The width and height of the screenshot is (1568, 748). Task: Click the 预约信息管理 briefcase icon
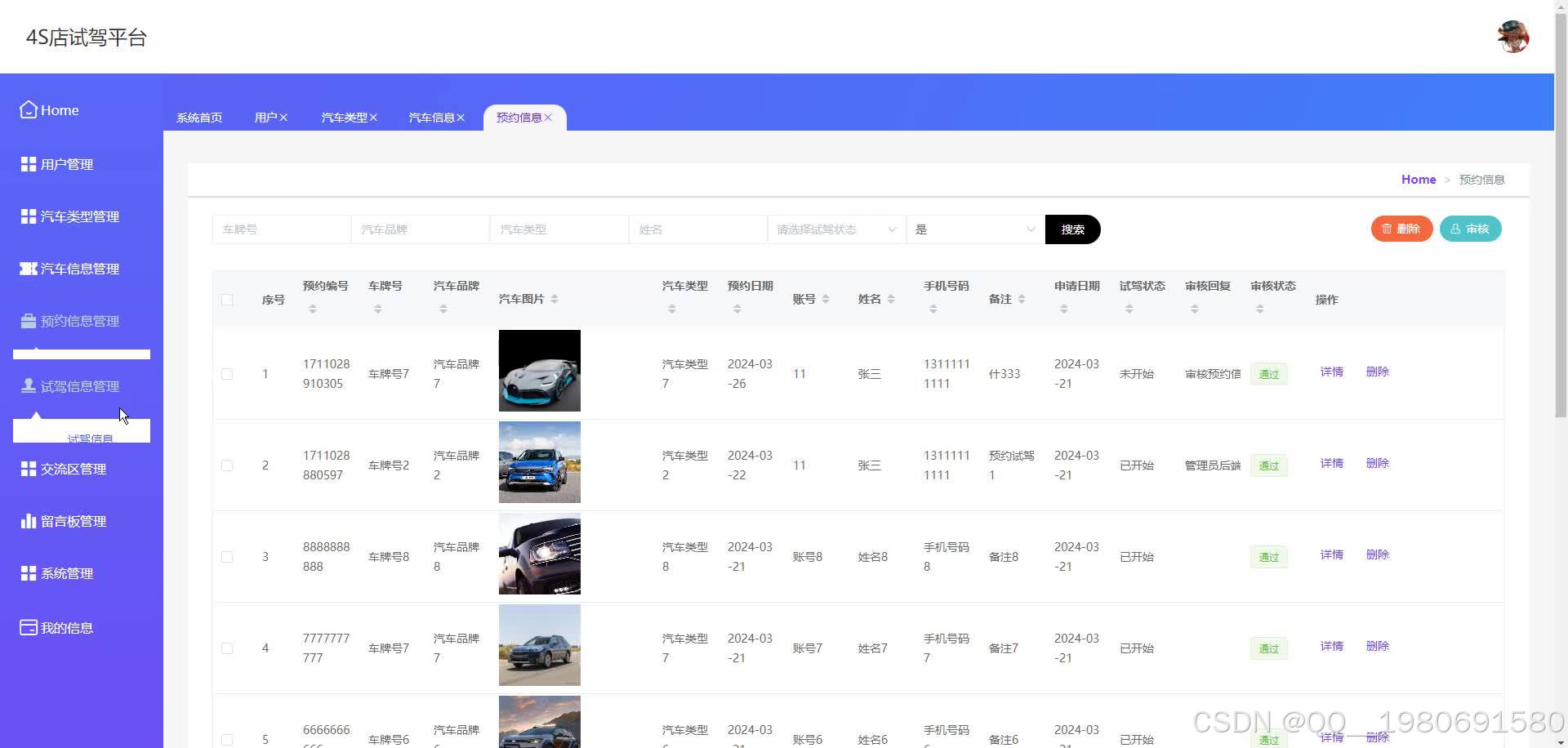click(x=29, y=321)
